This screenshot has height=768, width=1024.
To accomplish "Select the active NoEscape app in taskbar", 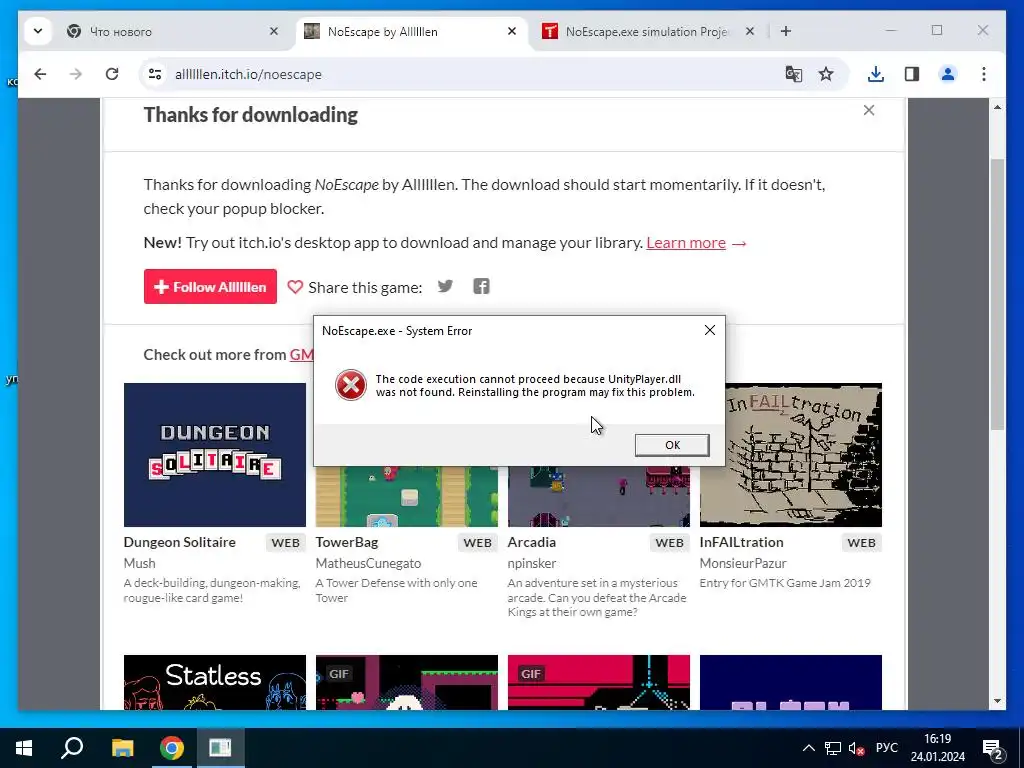I will pyautogui.click(x=220, y=748).
